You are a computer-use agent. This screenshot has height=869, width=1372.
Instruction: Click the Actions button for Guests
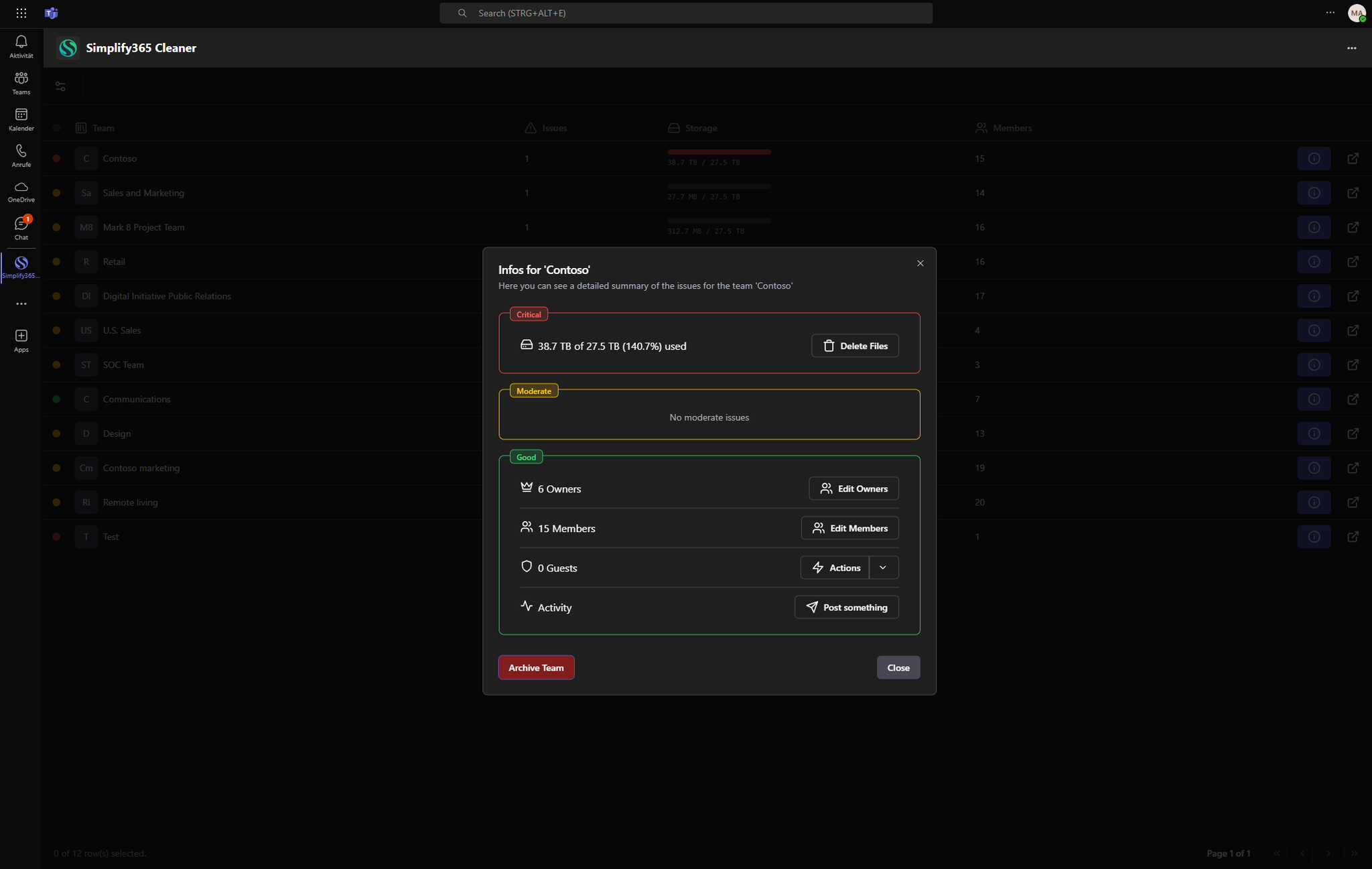(835, 567)
